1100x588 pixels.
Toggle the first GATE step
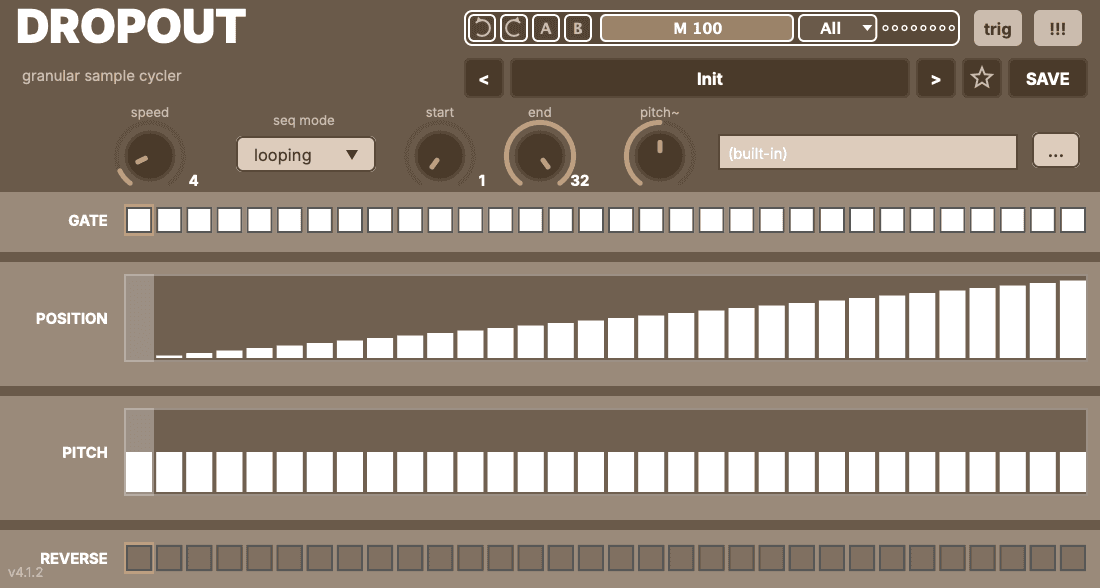[139, 220]
